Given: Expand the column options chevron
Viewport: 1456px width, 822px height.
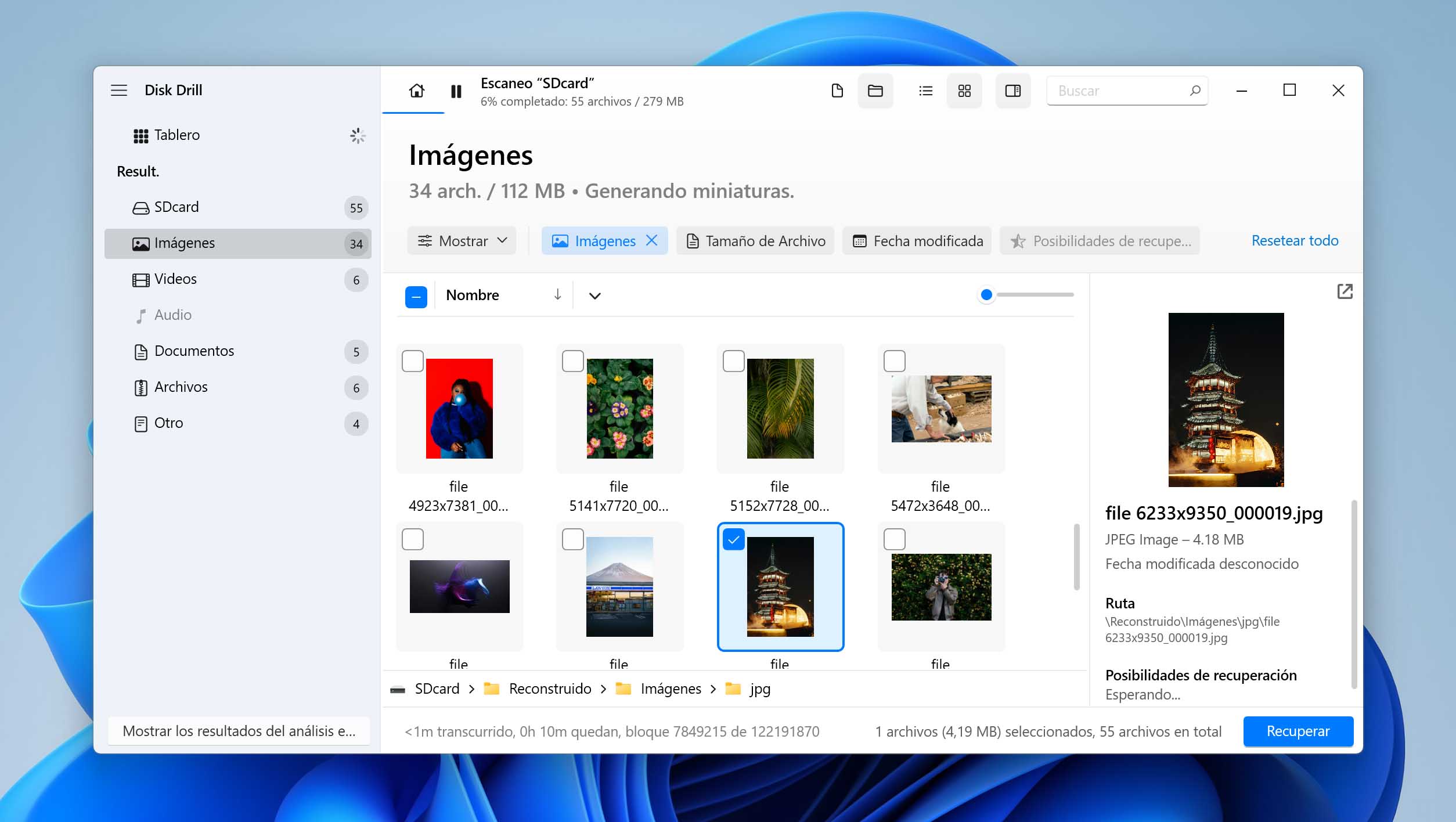Looking at the screenshot, I should tap(594, 295).
